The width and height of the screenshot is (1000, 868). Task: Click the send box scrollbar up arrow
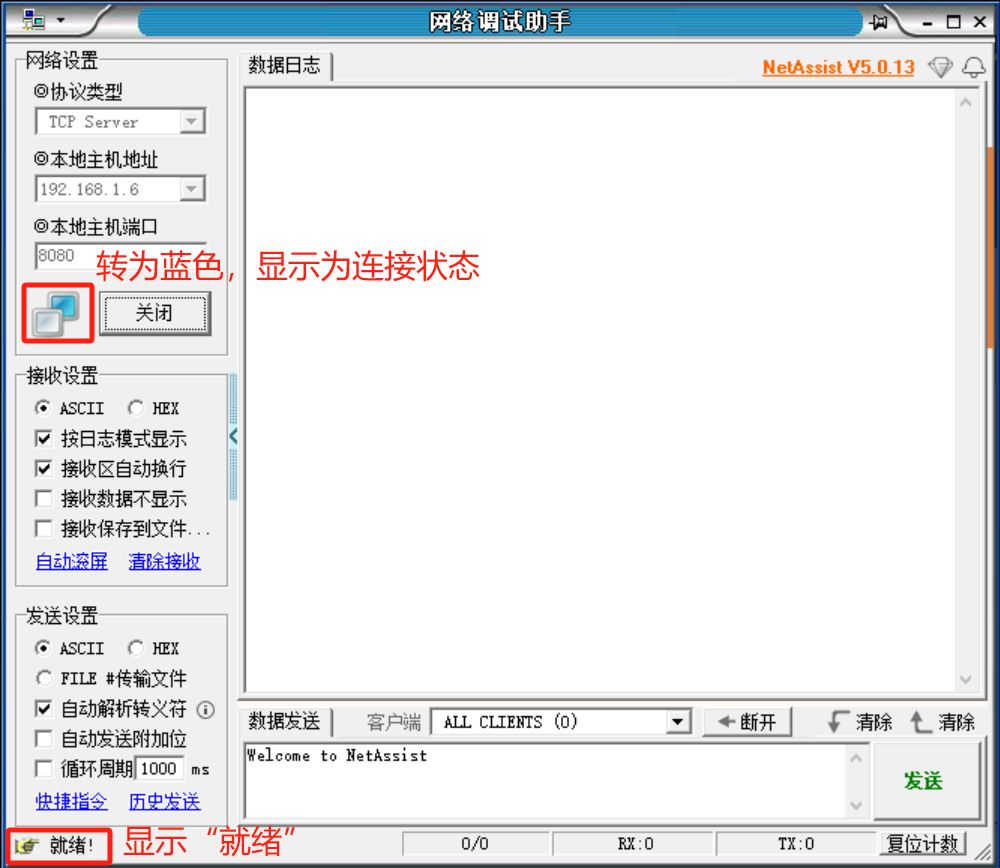click(x=856, y=758)
